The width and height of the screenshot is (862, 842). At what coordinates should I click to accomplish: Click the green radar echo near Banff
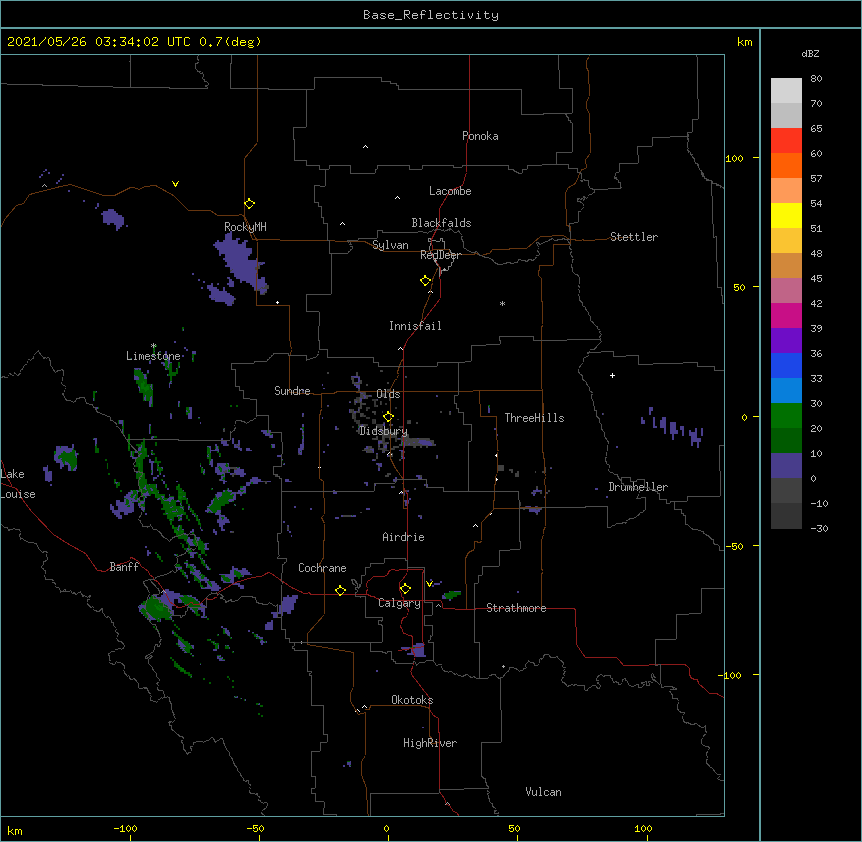tap(158, 607)
